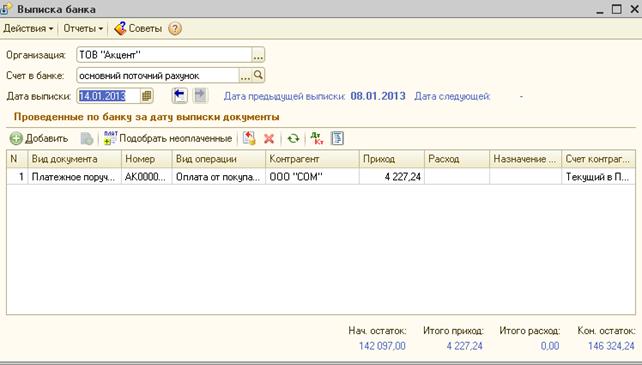642x365 pixels.
Task: Minimize the Выписка банка window
Action: coord(600,10)
